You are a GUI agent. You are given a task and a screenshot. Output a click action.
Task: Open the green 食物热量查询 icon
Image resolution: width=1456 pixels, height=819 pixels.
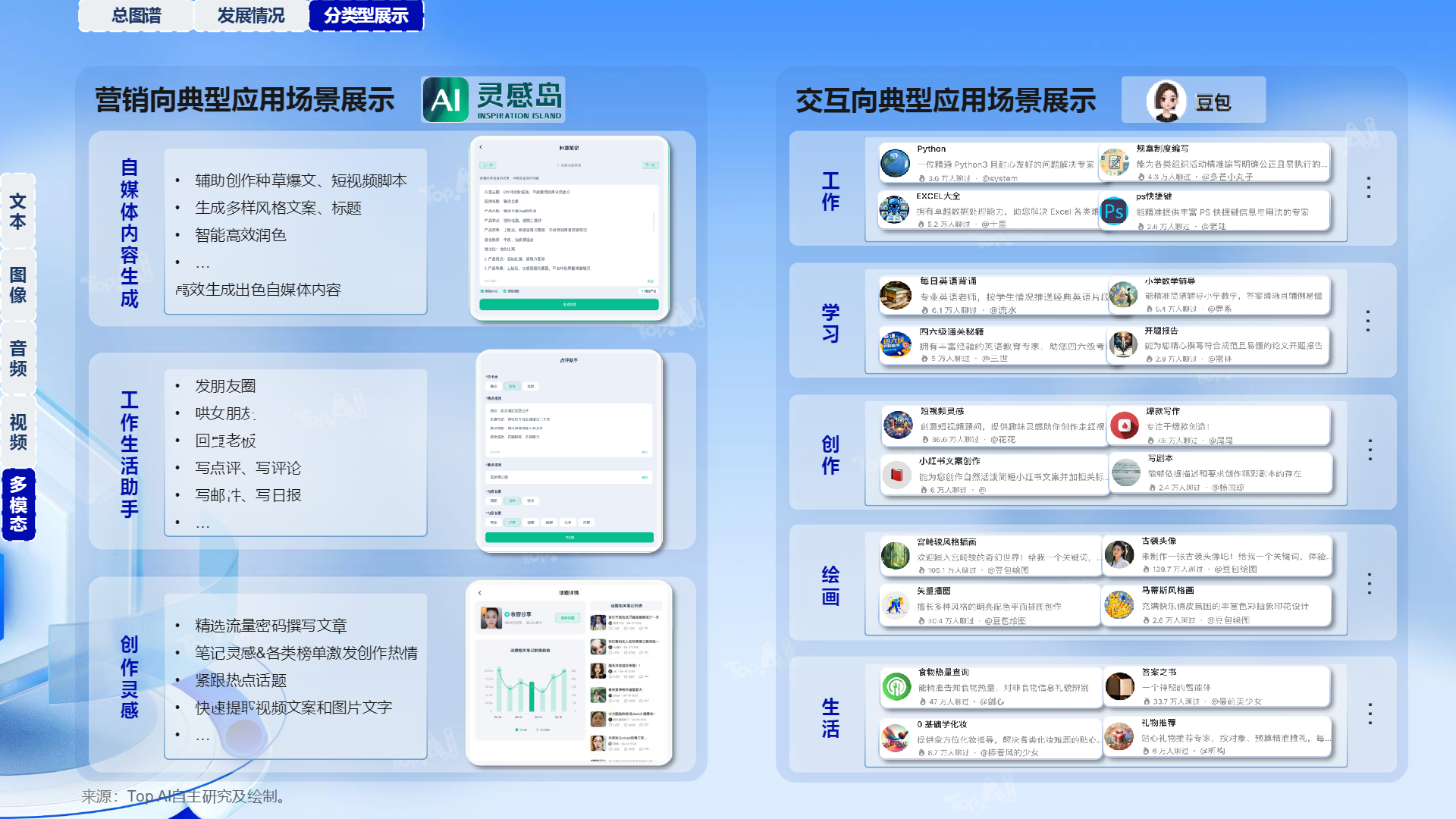tap(896, 687)
